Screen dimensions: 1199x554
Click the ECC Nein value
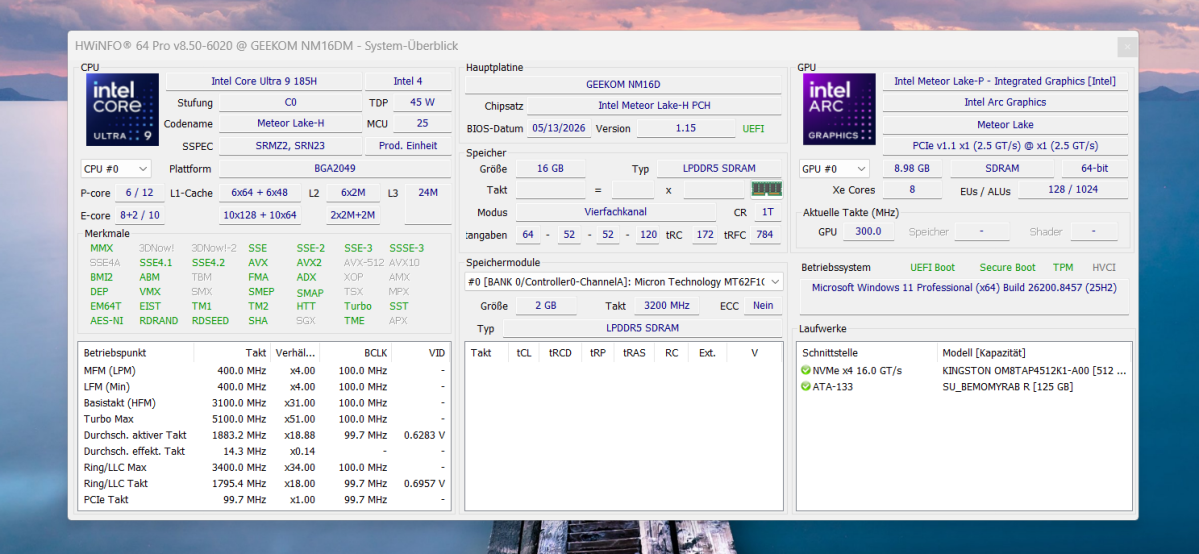click(762, 305)
